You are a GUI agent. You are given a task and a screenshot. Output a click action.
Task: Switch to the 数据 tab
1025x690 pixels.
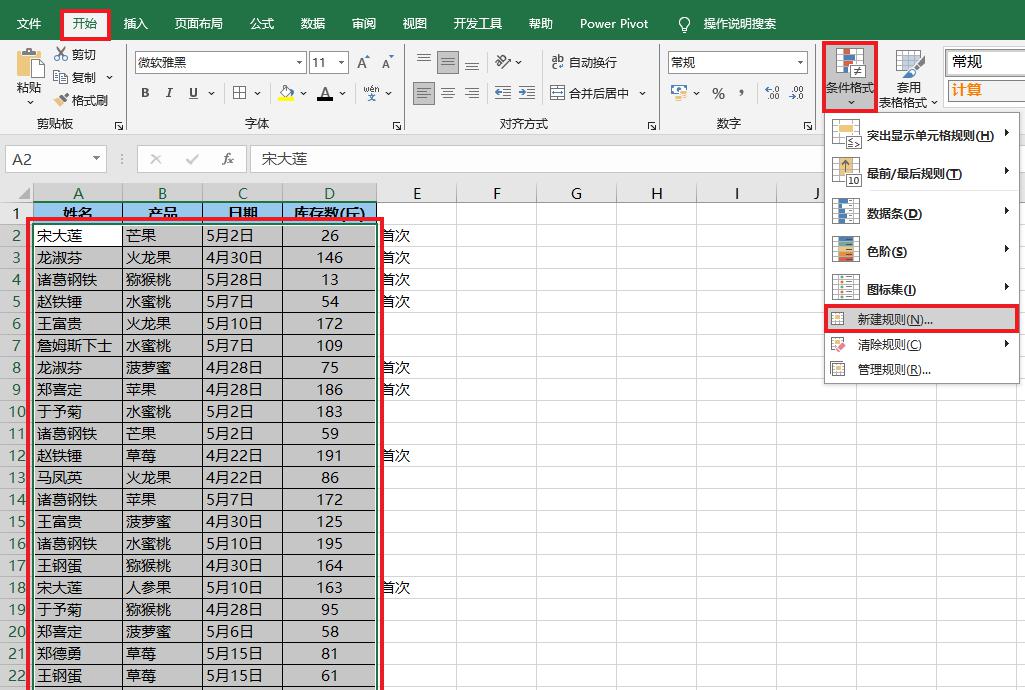point(312,24)
